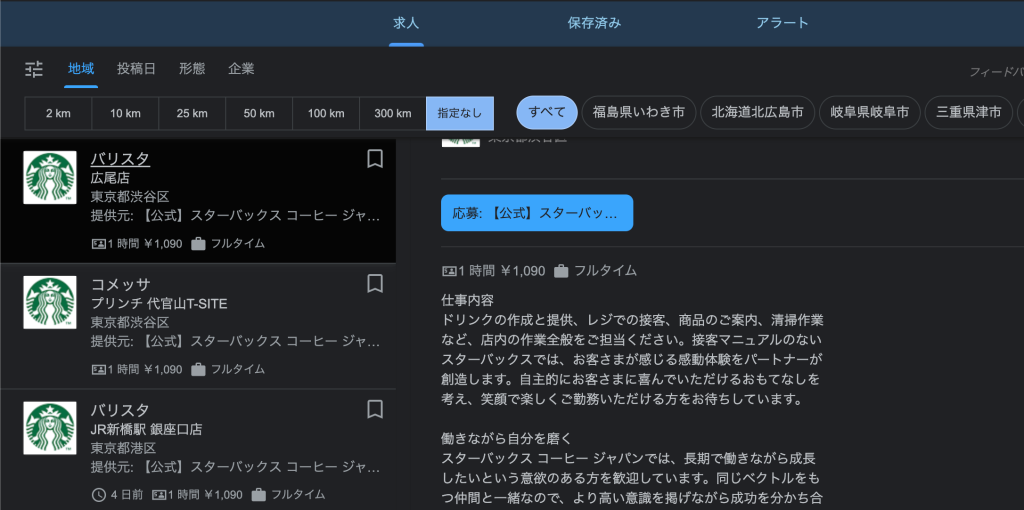Open the バリスタ JR新橋駅 銀座口店 listing title
This screenshot has width=1024, height=510.
pyautogui.click(x=120, y=410)
